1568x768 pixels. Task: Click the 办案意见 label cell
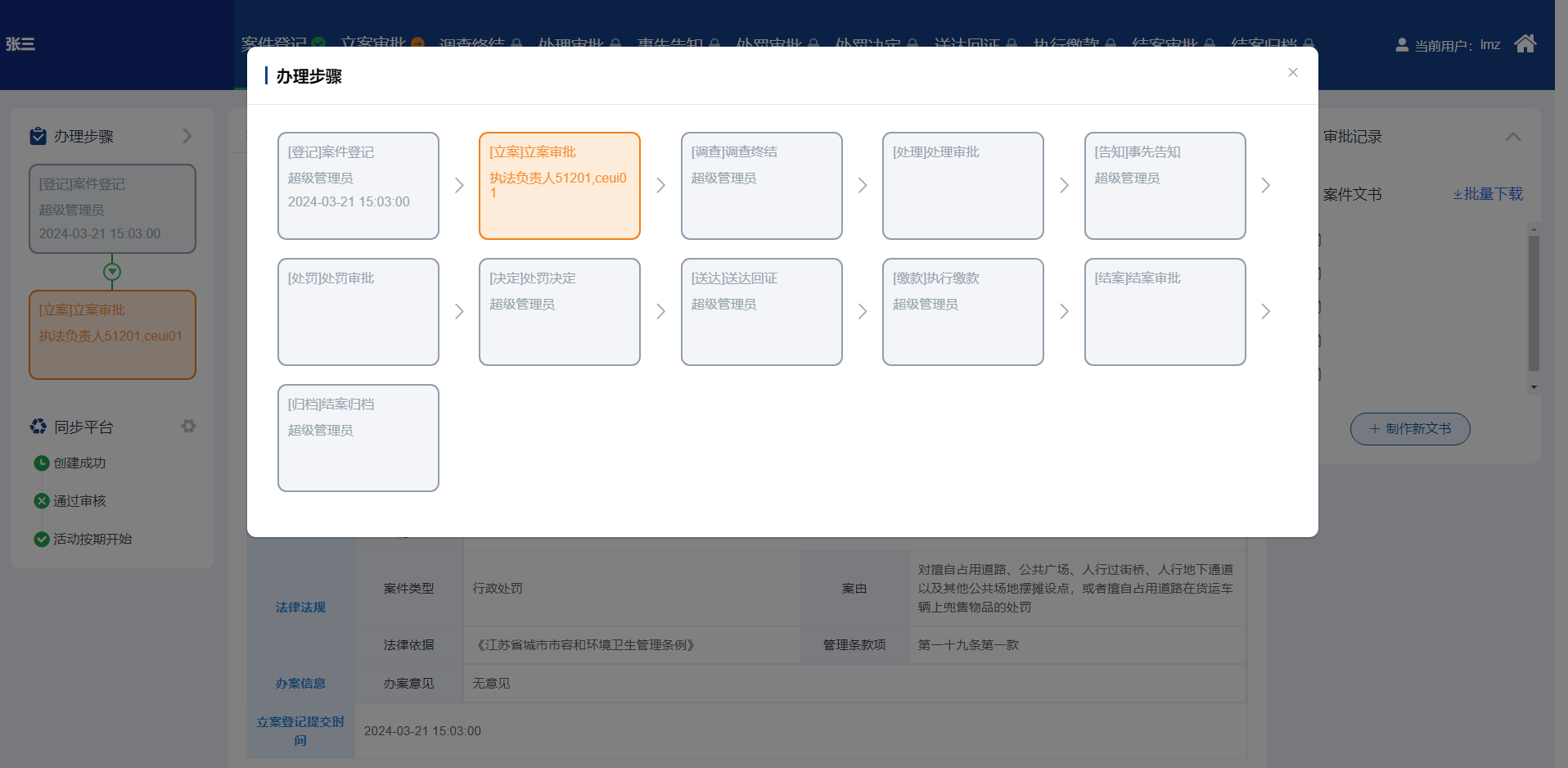coord(409,684)
